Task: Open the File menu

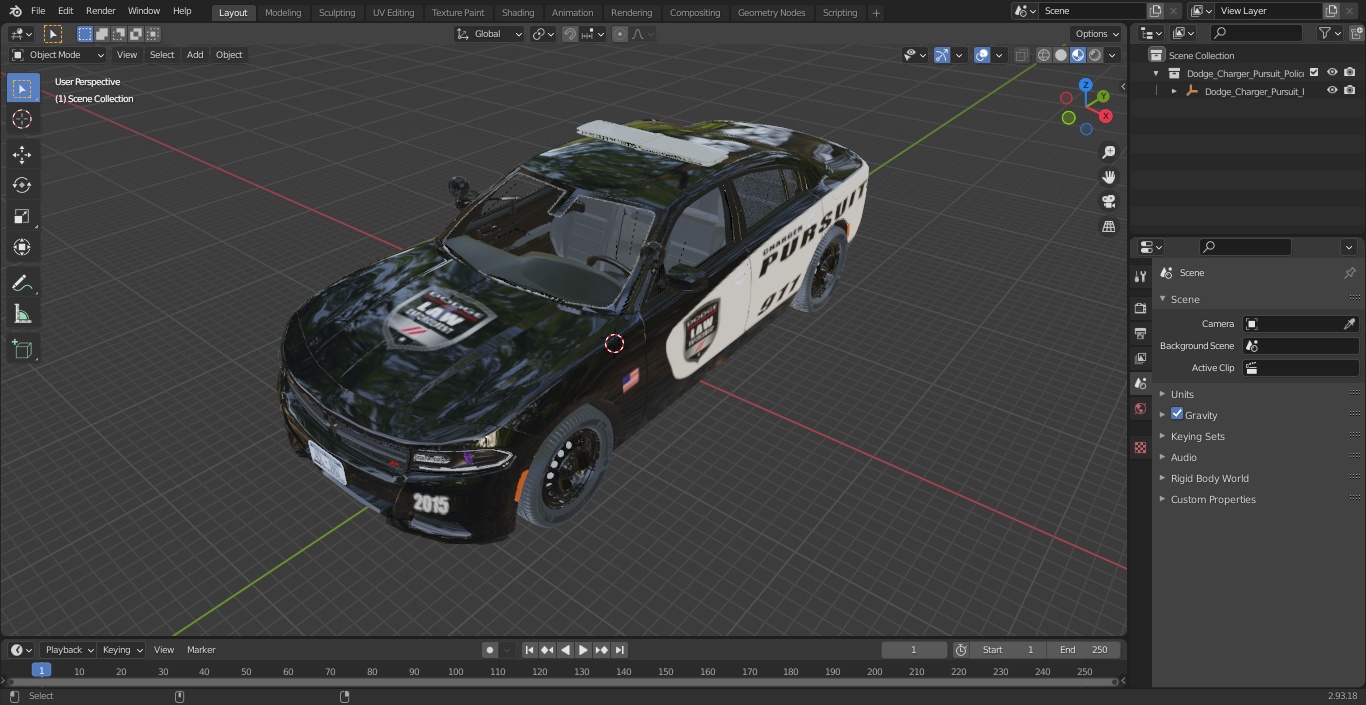Action: click(x=38, y=11)
